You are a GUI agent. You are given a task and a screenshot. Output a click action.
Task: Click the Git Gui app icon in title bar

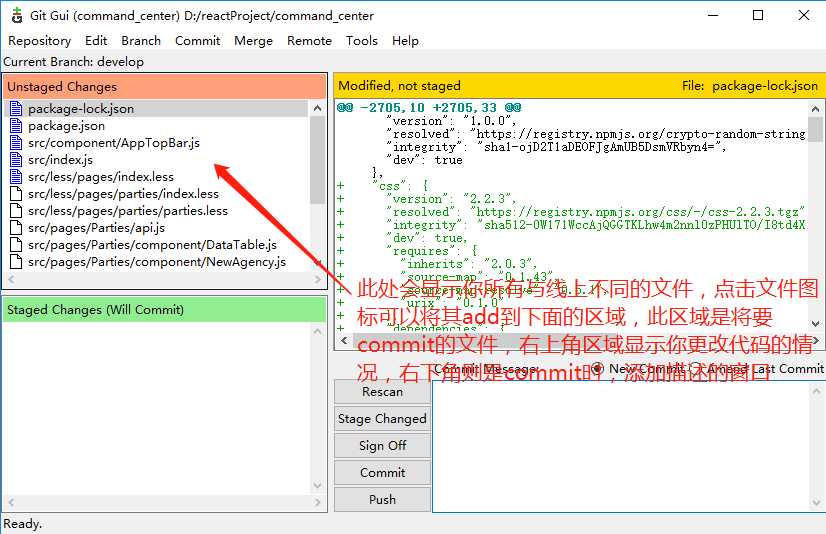tap(17, 15)
